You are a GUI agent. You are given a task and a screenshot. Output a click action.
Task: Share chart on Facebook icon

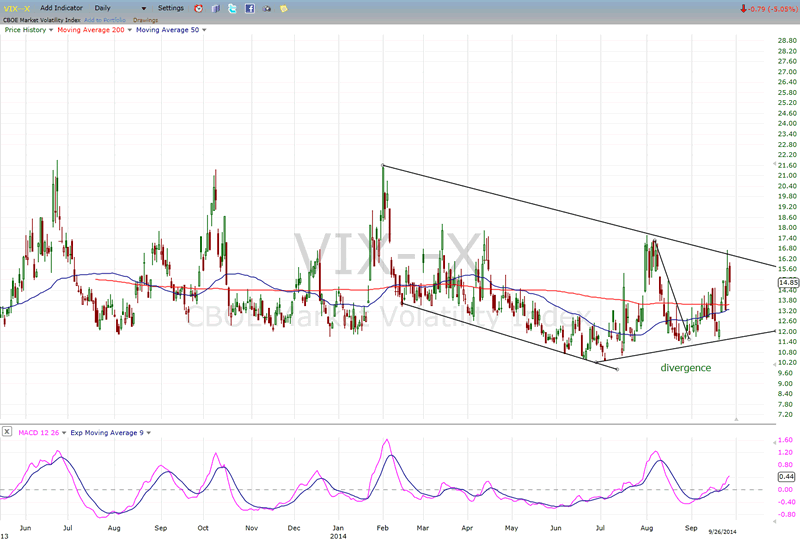coord(249,8)
